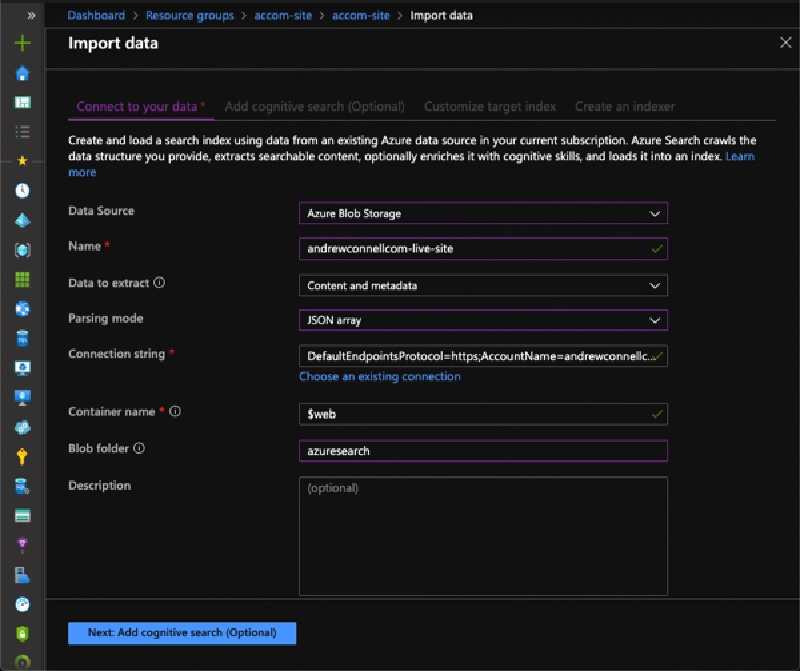Open the Virtual machines monitor icon
800x671 pixels.
point(22,397)
